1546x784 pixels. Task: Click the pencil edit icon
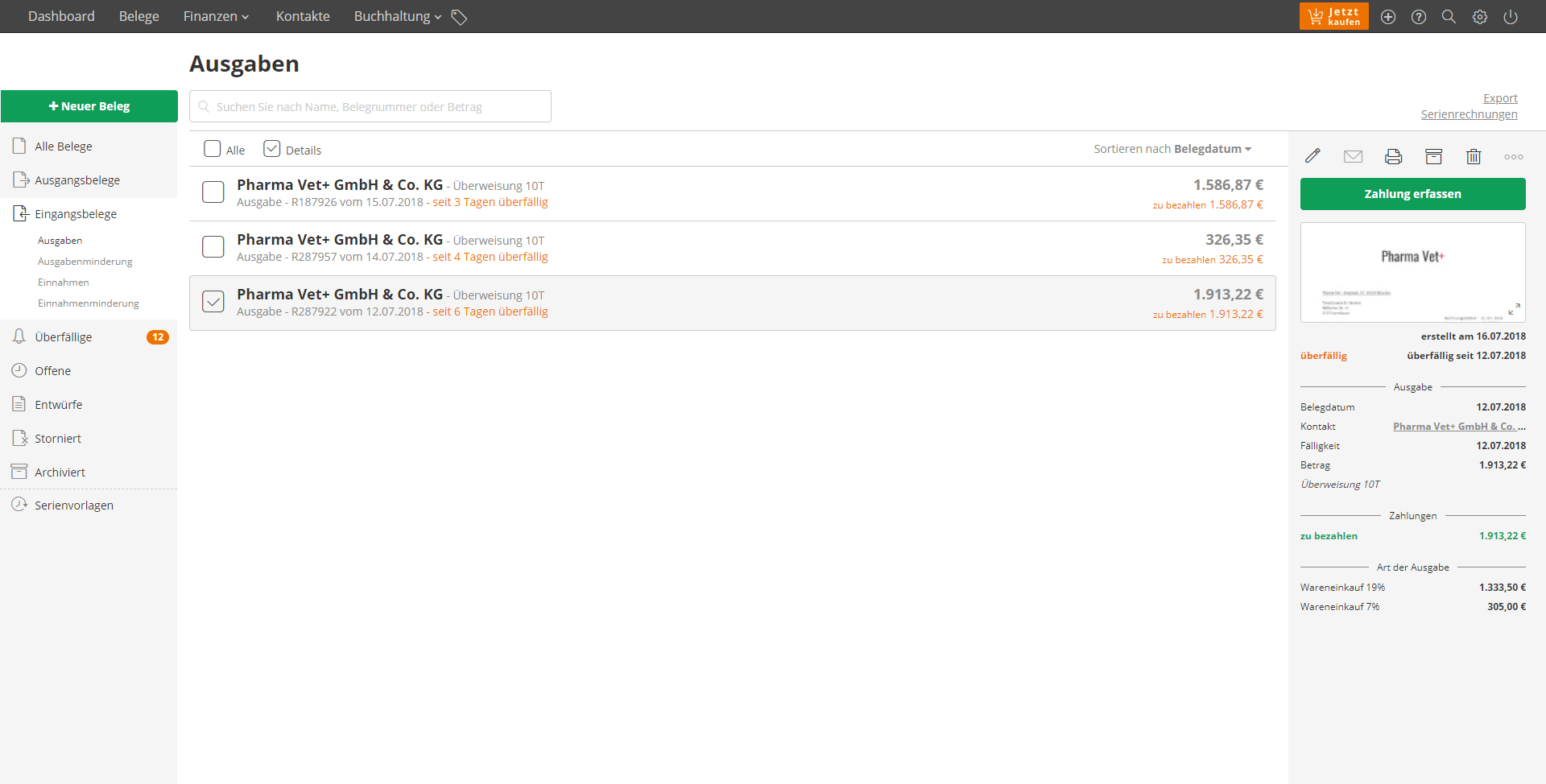[1312, 156]
